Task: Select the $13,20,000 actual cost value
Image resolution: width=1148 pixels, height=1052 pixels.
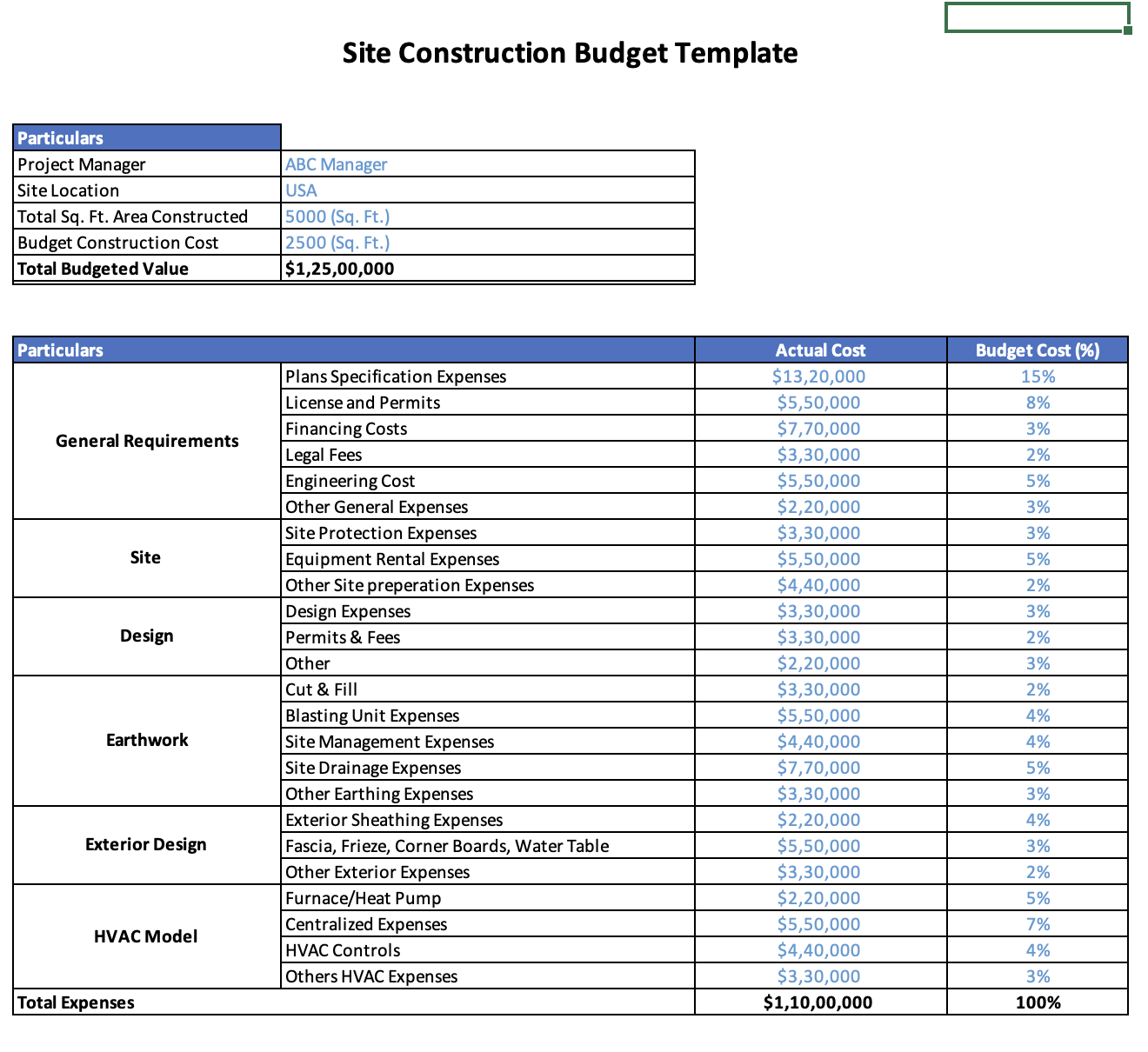Action: click(818, 376)
